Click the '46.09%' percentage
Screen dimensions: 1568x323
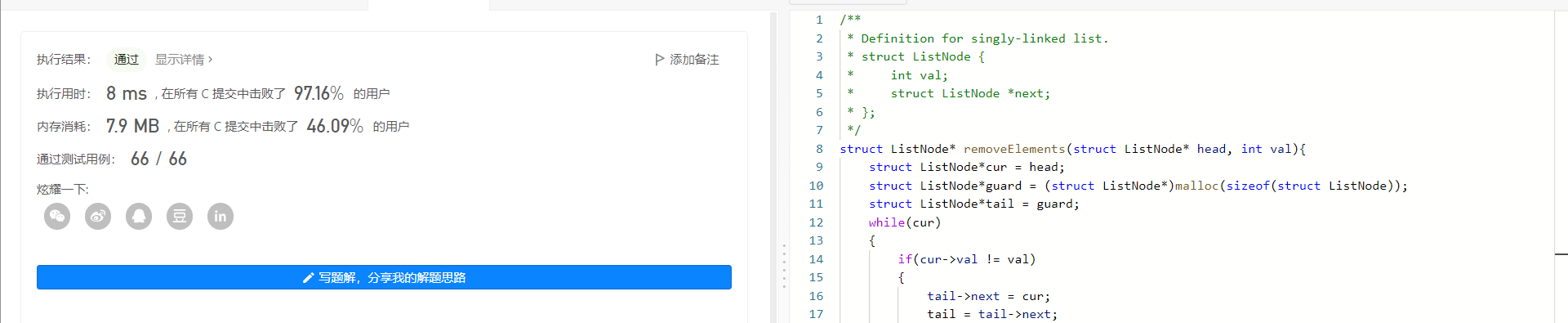tap(335, 126)
